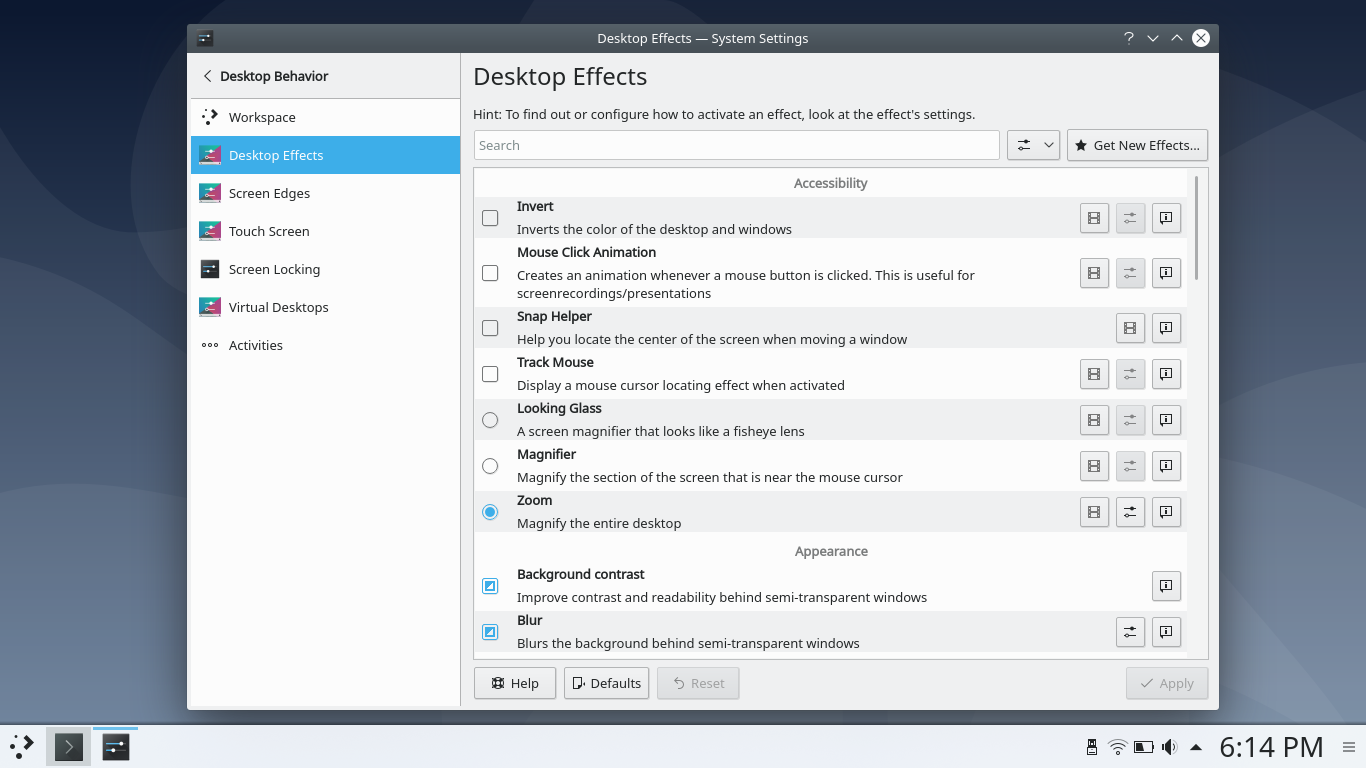Show info about the Track Mouse effect
Image resolution: width=1366 pixels, height=768 pixels.
click(x=1166, y=374)
